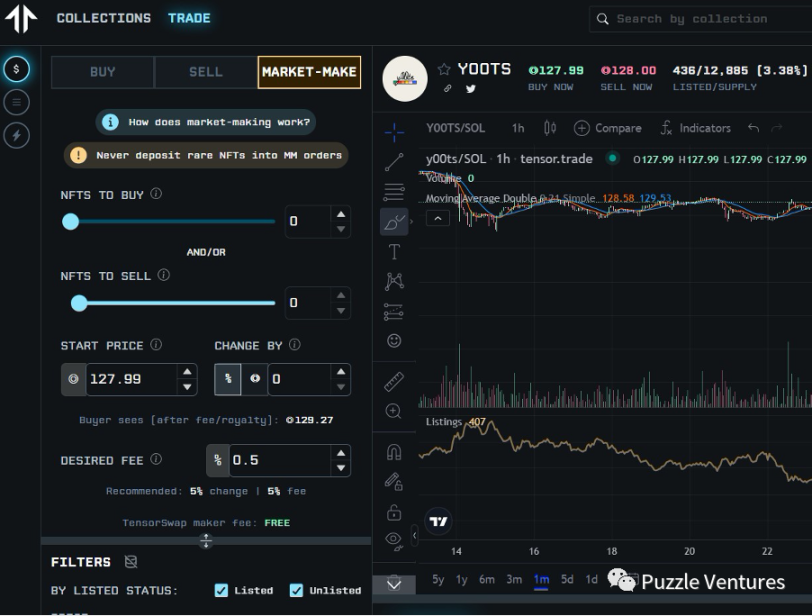The width and height of the screenshot is (812, 616).
Task: Click the Compare symbol button
Action: tap(607, 128)
